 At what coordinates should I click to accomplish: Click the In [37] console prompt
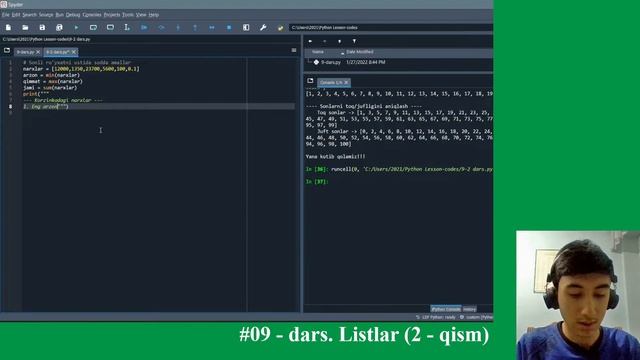317,182
